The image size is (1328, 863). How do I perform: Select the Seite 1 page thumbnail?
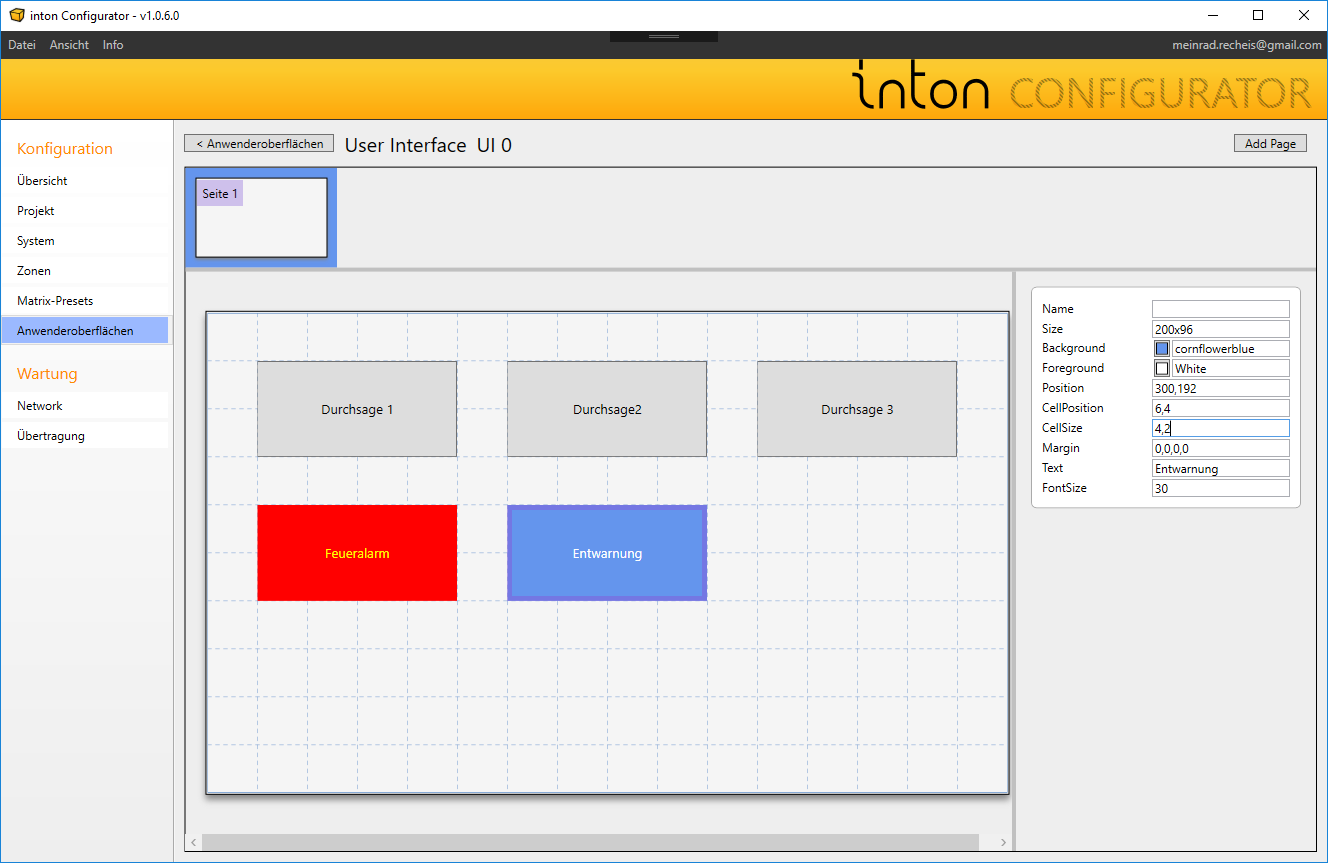click(x=261, y=218)
